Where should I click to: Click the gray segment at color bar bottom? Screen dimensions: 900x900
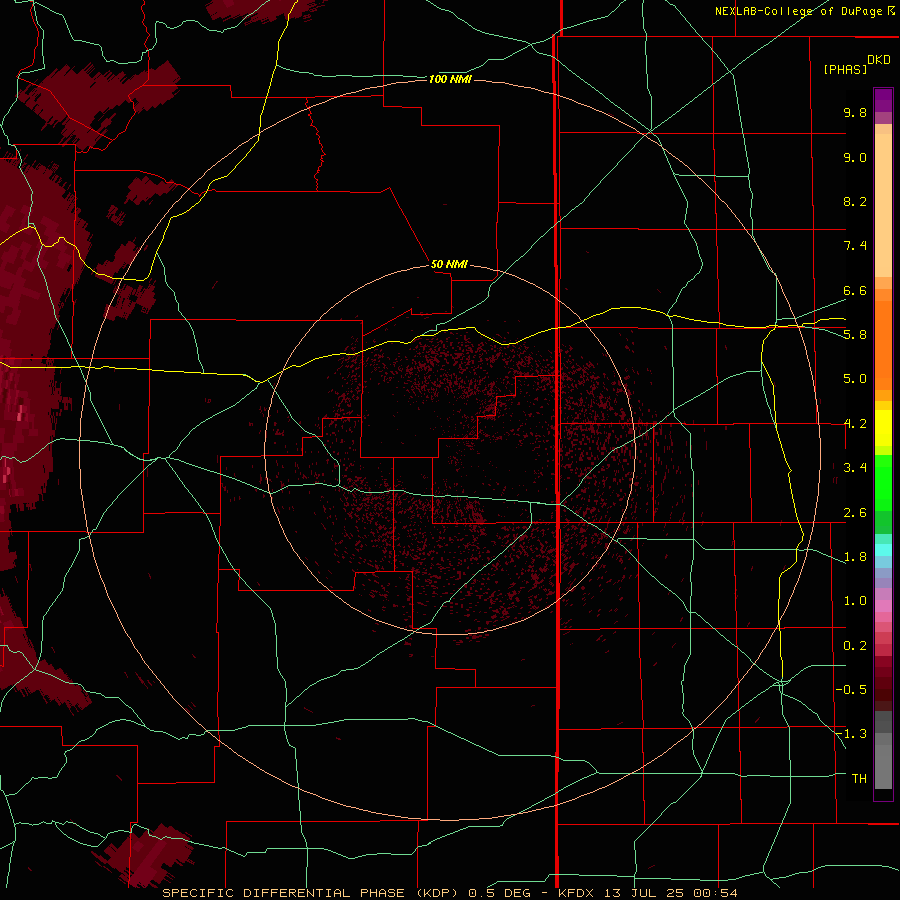point(883,767)
